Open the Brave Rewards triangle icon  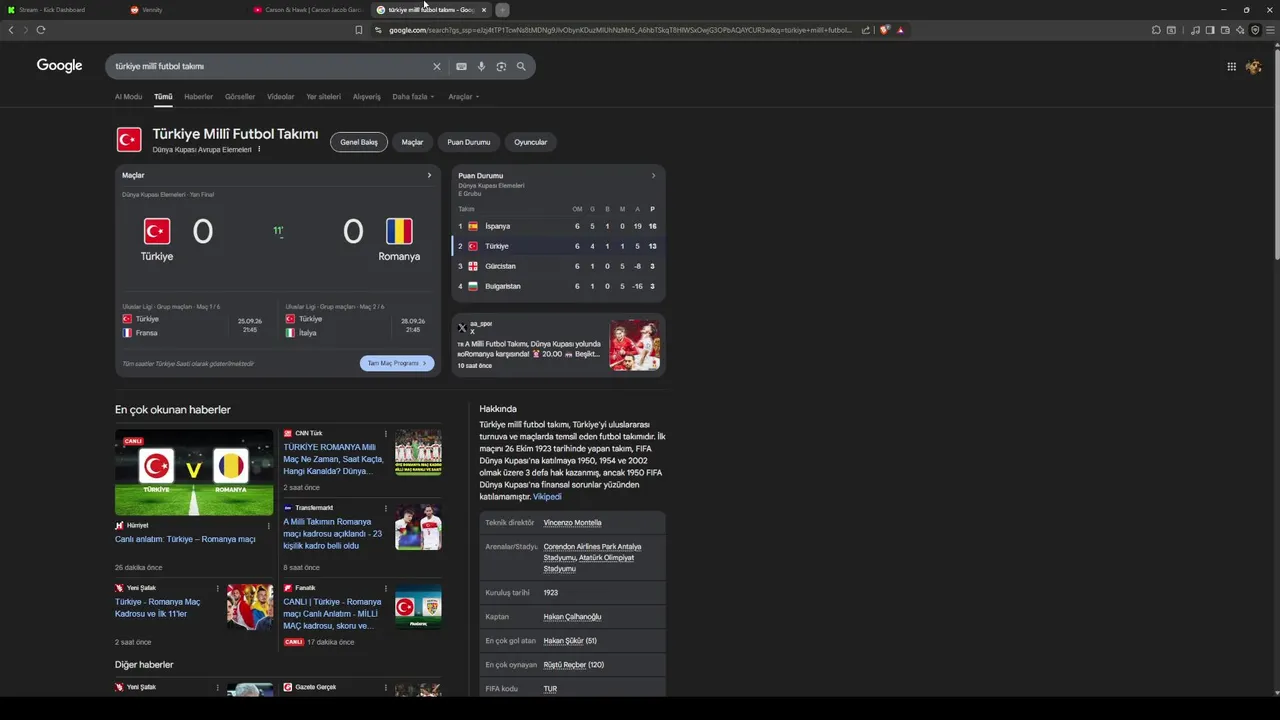pyautogui.click(x=900, y=30)
